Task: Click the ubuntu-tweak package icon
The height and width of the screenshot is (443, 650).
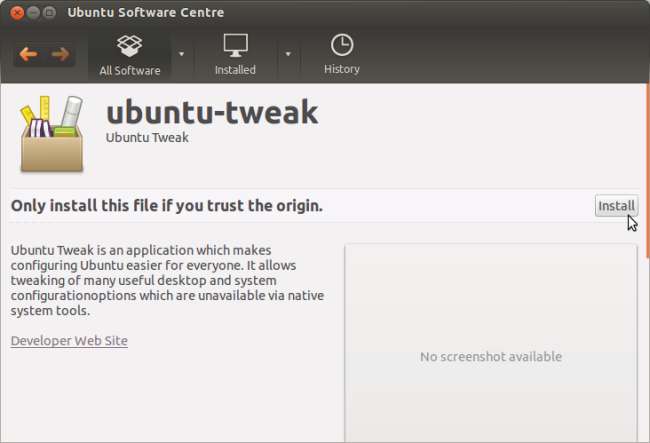Action: (51, 134)
